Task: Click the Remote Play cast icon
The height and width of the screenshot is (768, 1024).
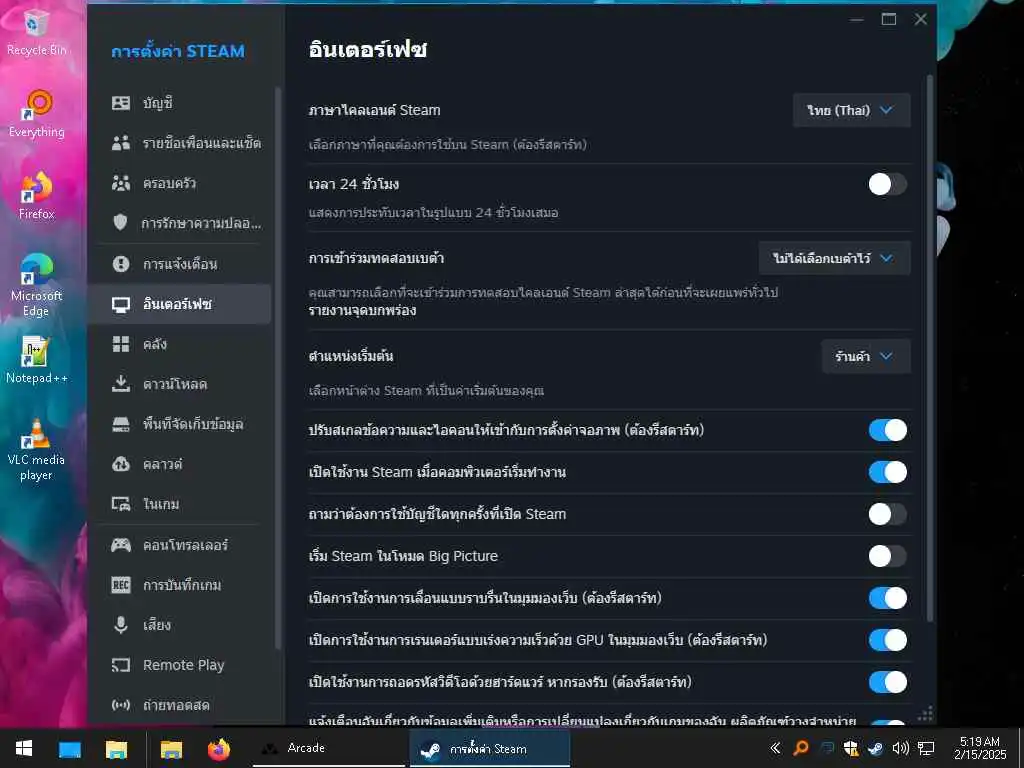Action: (121, 665)
